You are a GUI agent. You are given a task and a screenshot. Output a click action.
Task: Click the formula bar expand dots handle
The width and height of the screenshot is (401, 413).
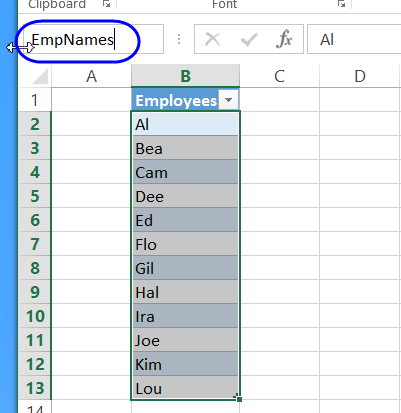pos(179,39)
